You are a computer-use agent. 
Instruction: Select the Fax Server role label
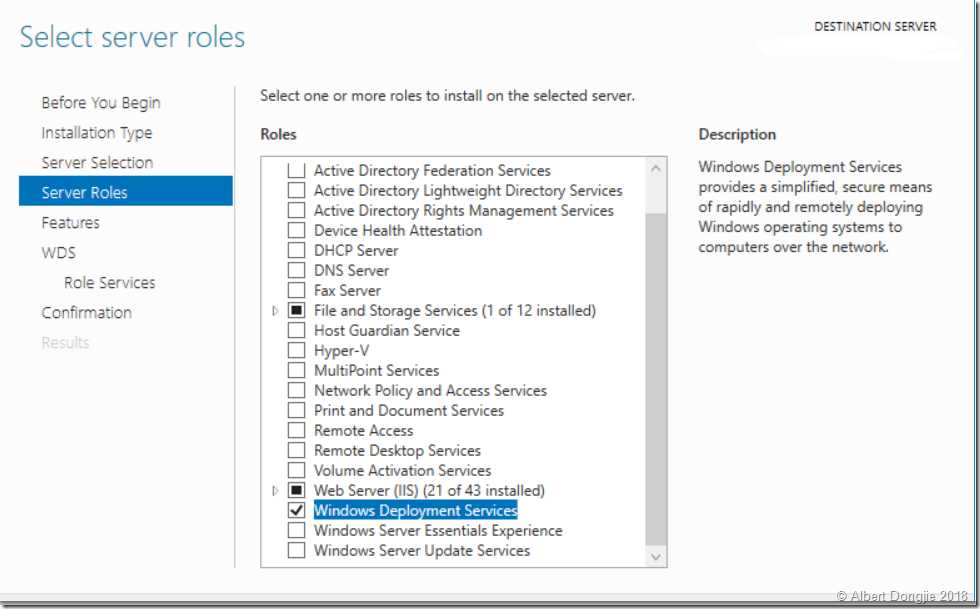348,290
